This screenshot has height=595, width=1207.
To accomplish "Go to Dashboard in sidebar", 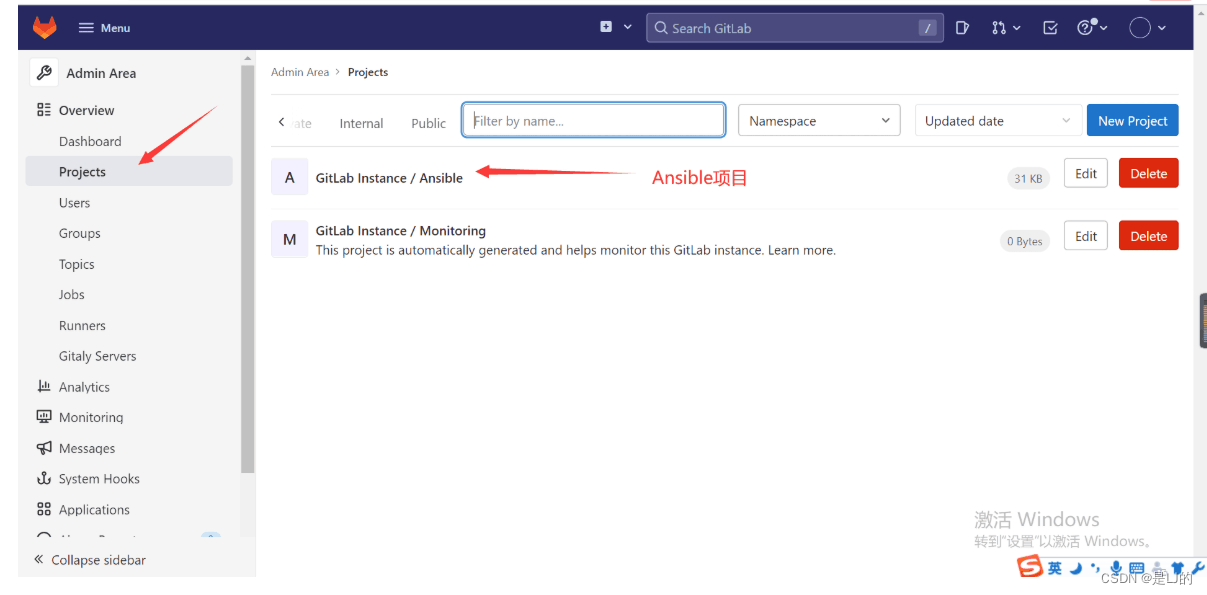I will coord(90,141).
